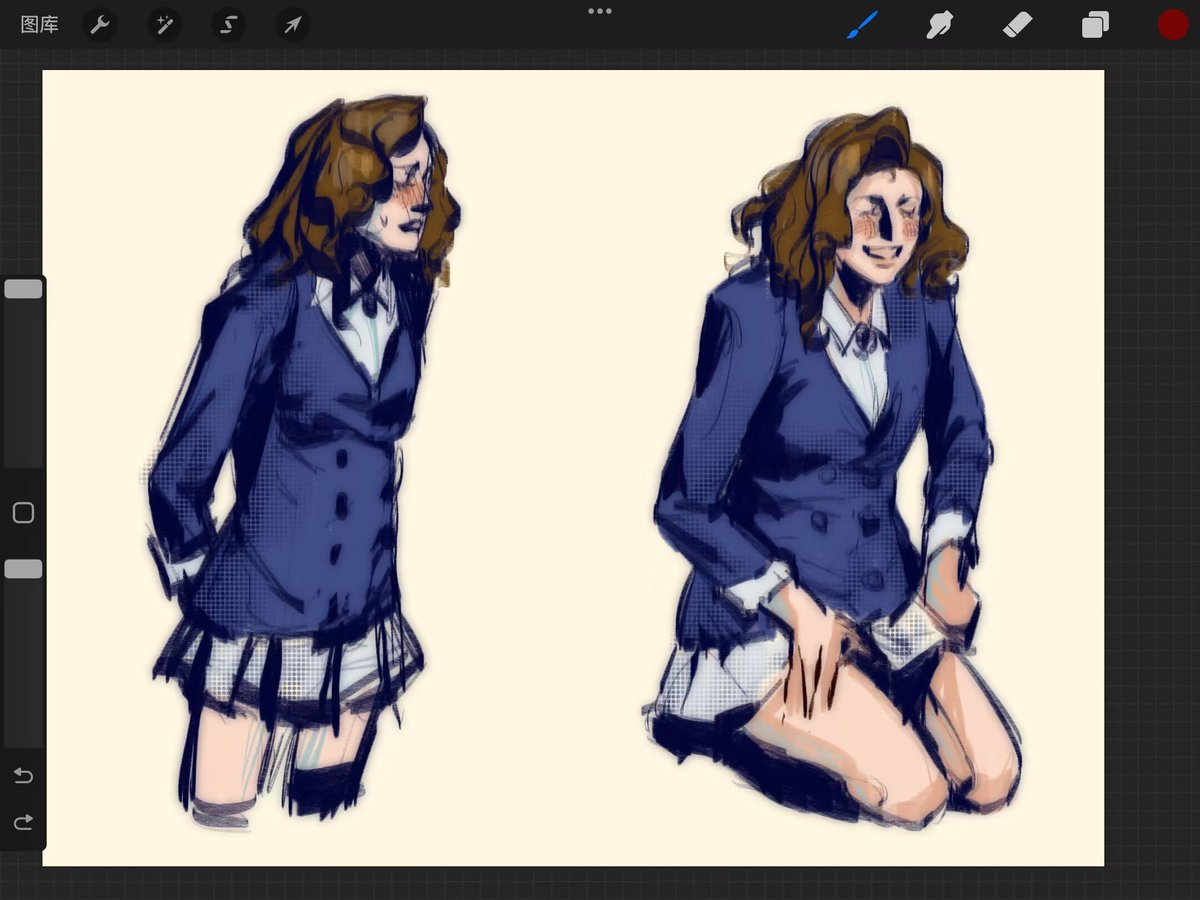1200x900 pixels.
Task: Expand Layers list from layers icon
Action: pos(1094,24)
